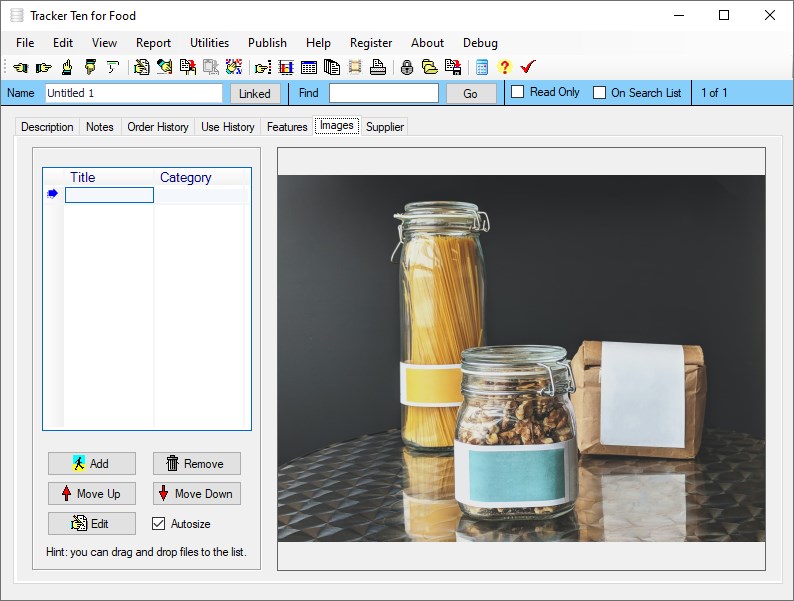
Task: Toggle the On Search List checkbox
Action: (599, 93)
